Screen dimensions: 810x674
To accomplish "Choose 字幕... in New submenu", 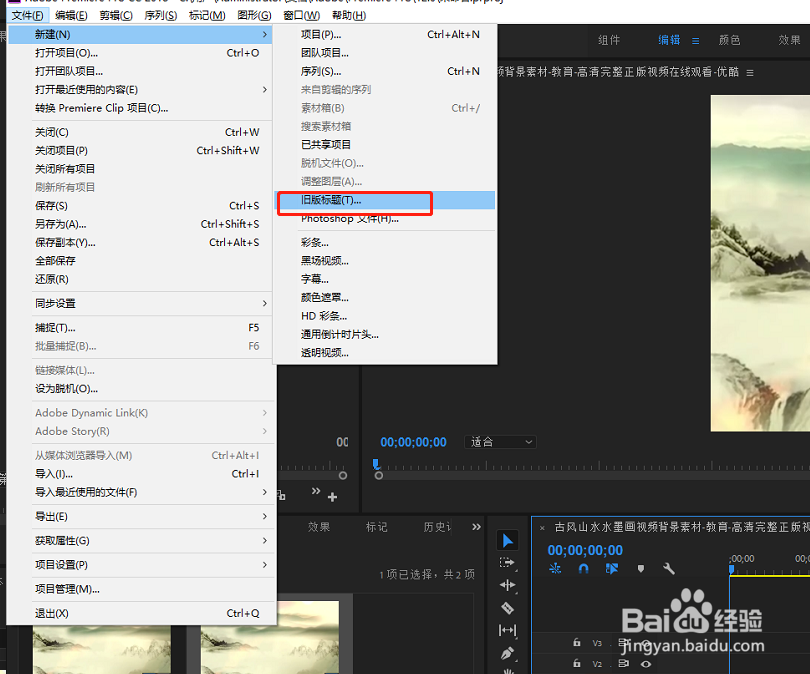I will point(385,279).
